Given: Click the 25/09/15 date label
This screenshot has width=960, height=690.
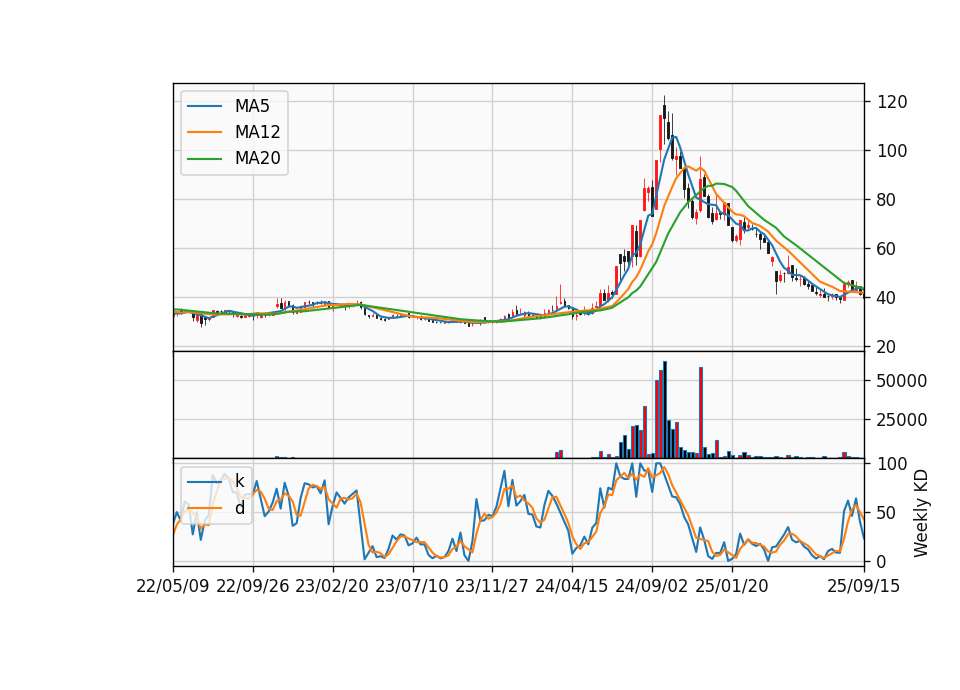Looking at the screenshot, I should click(x=864, y=586).
